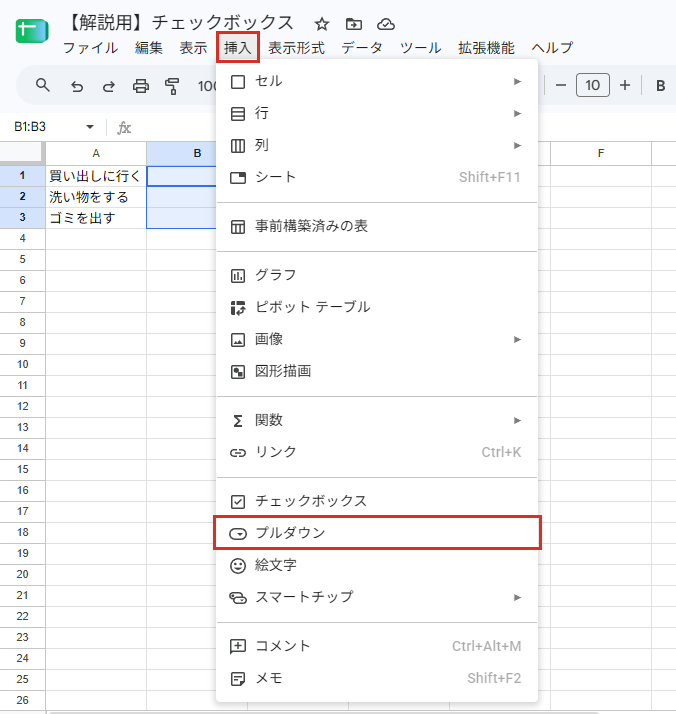Expand the 関数 submenu

376,420
